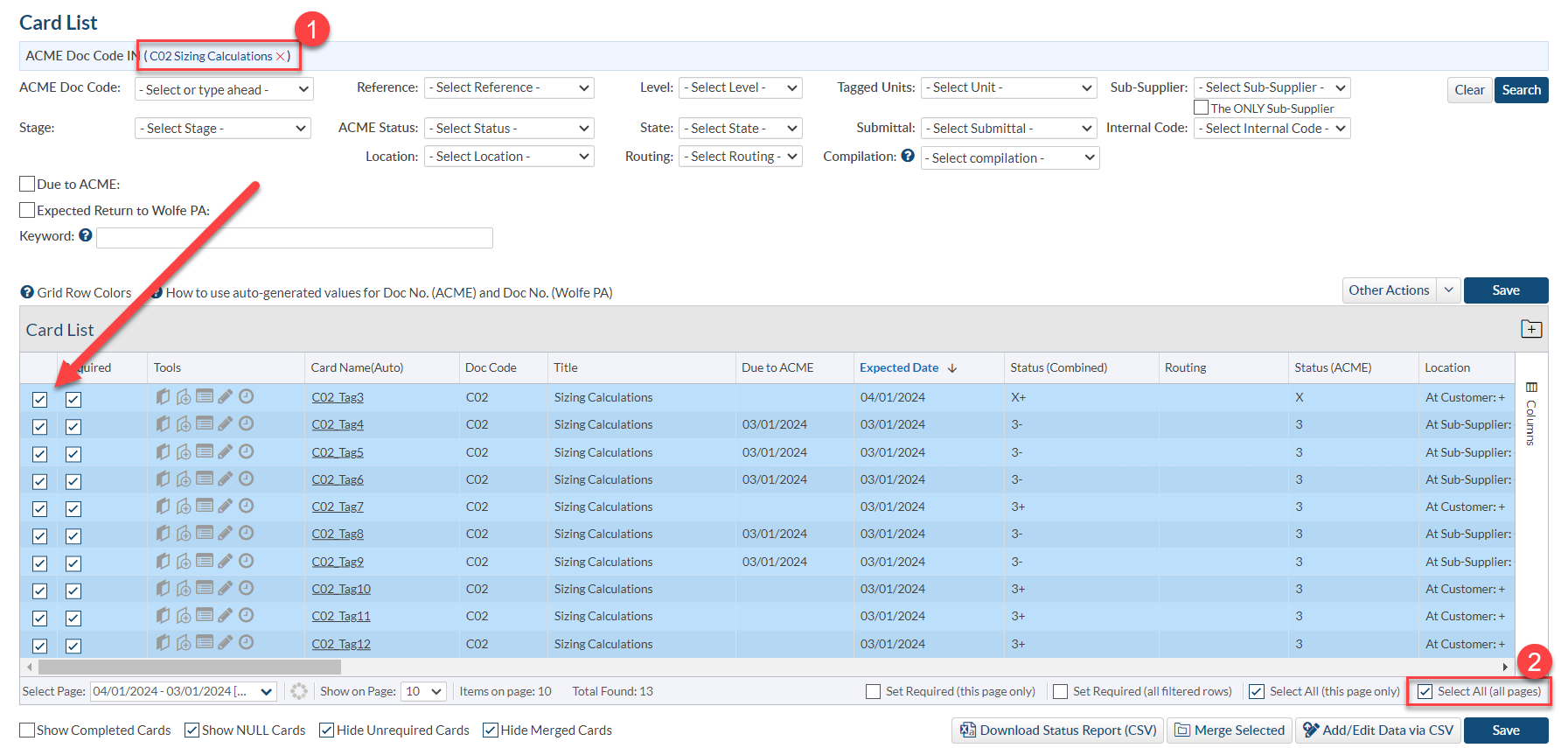Toggle Select All (all pages) checkbox

(x=1425, y=691)
